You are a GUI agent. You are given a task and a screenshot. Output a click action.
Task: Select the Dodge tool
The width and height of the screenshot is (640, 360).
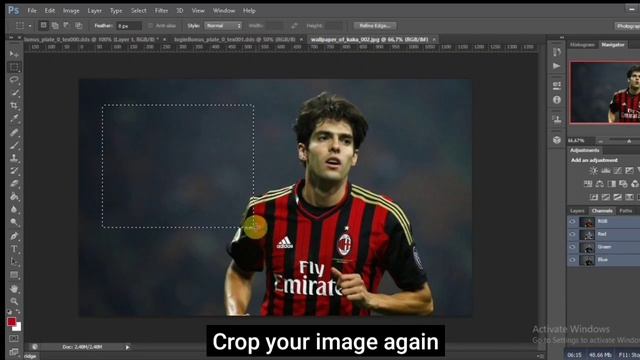pos(14,222)
